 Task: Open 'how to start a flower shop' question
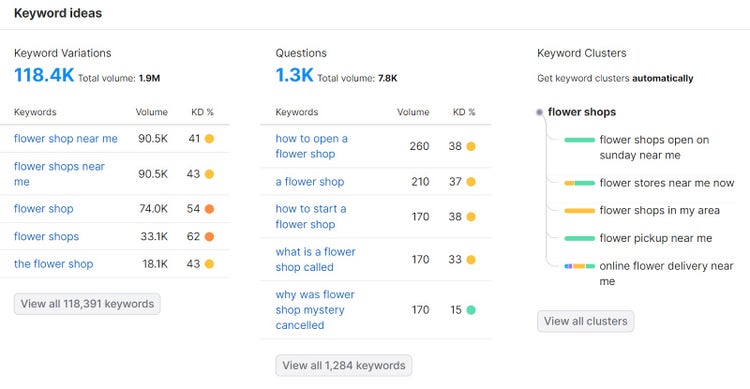(310, 217)
